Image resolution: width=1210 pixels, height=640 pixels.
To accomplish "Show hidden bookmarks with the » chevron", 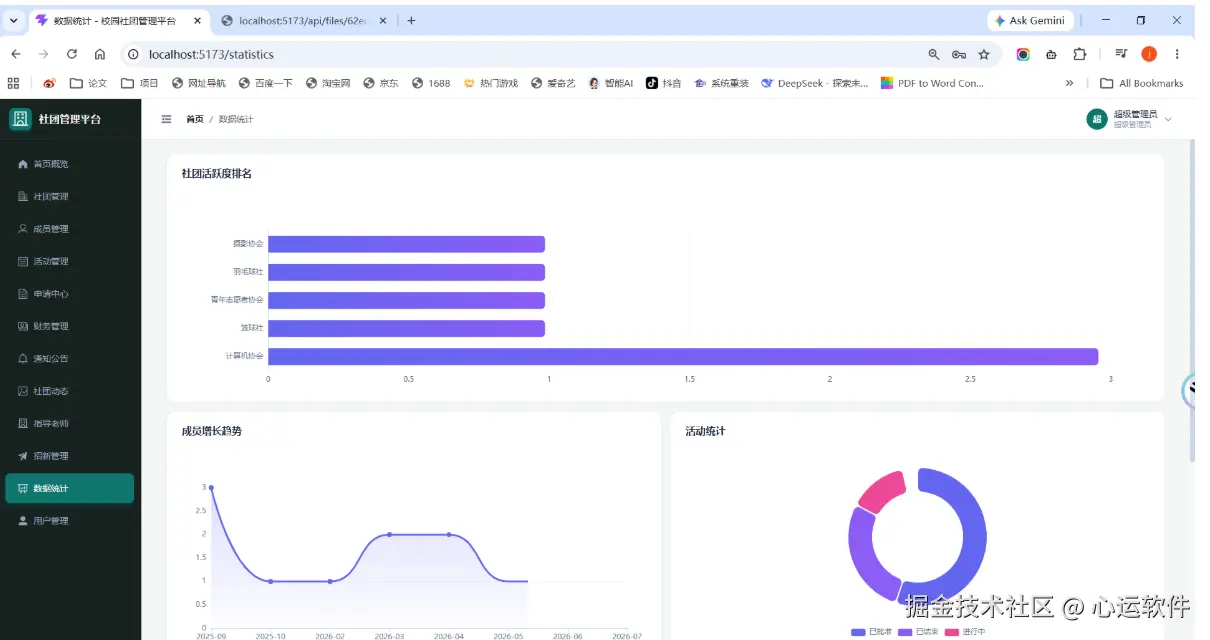I will pos(1070,83).
